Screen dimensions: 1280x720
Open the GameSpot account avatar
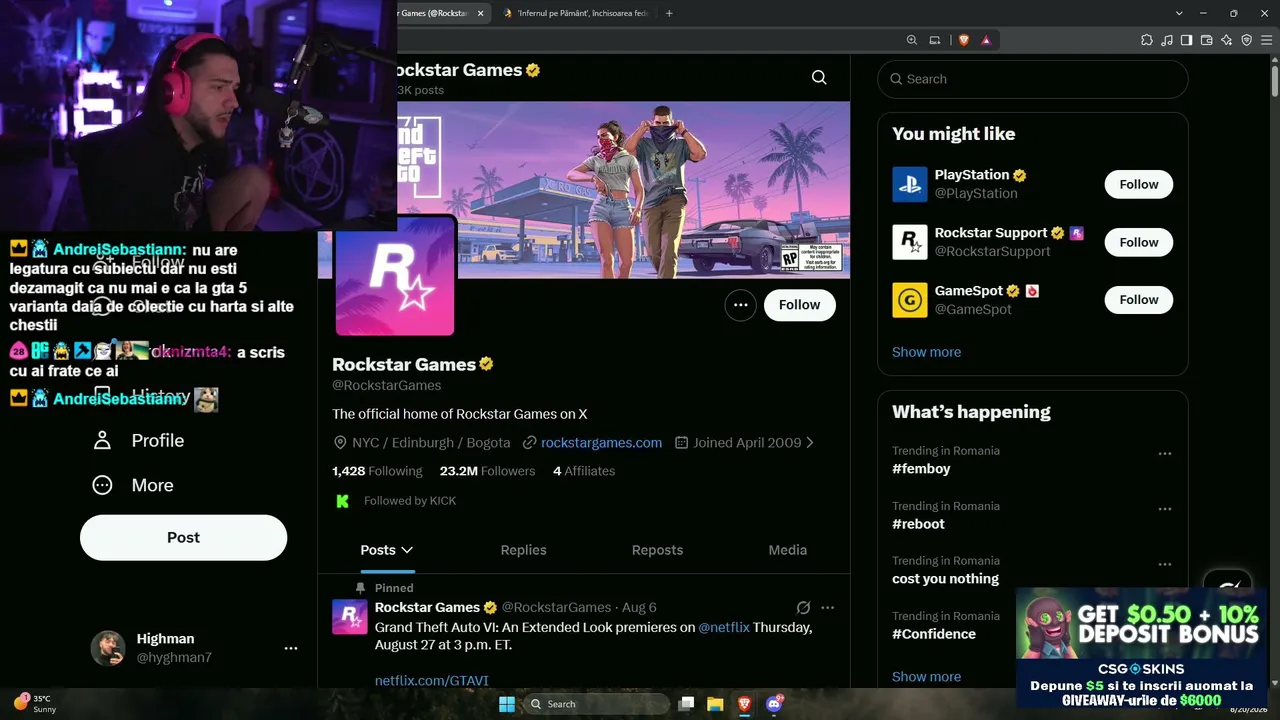click(910, 300)
